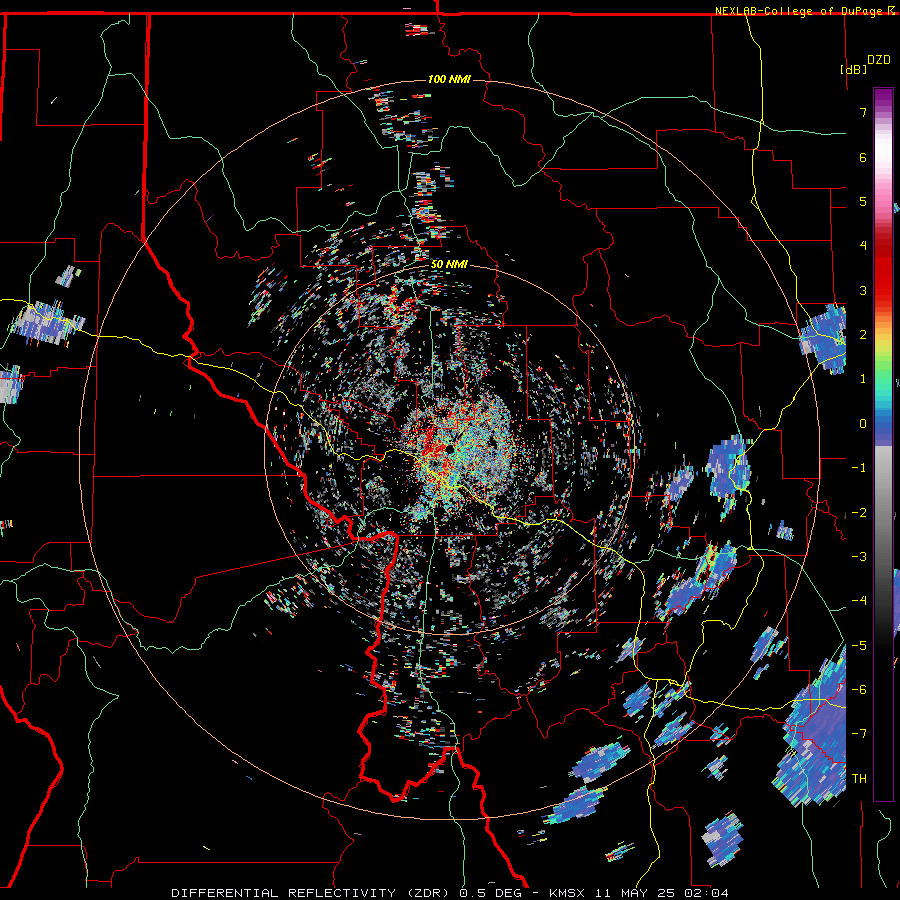
Task: Click the 5 value on color scale
Action: pos(863,201)
